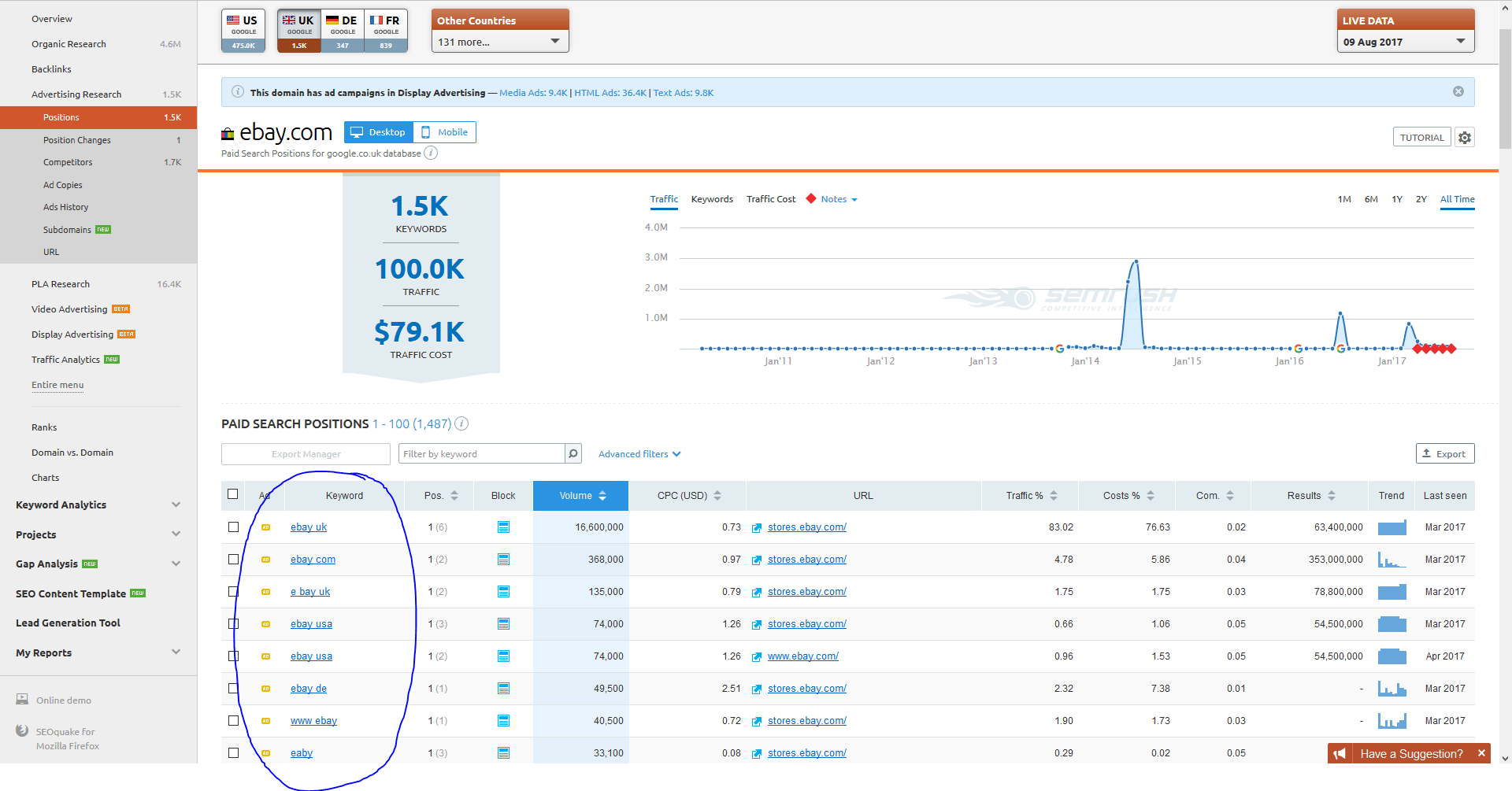Sort by Traffic % column arrows
The width and height of the screenshot is (1512, 791).
coord(1054,496)
